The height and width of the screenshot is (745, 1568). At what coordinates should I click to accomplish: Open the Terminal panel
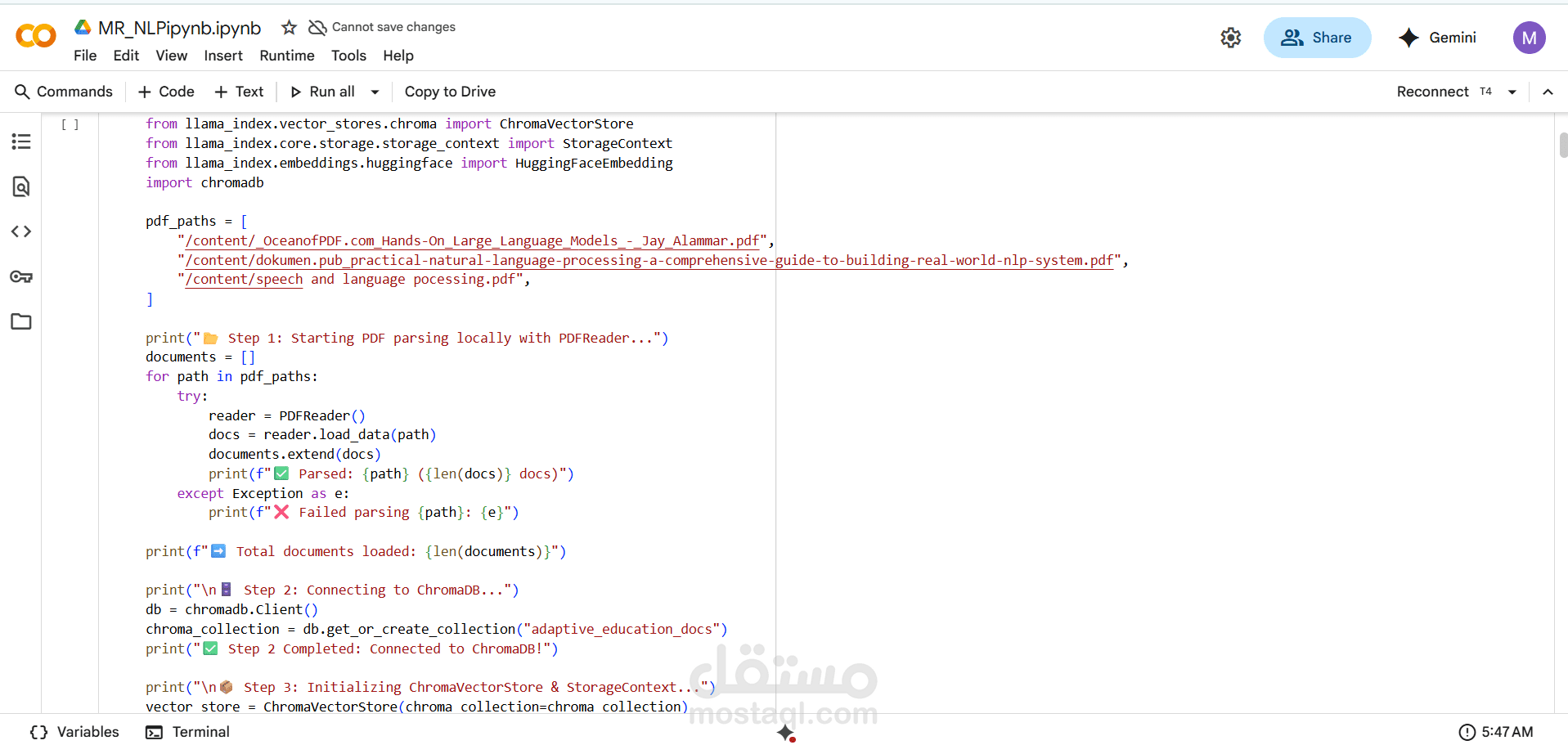[x=188, y=732]
